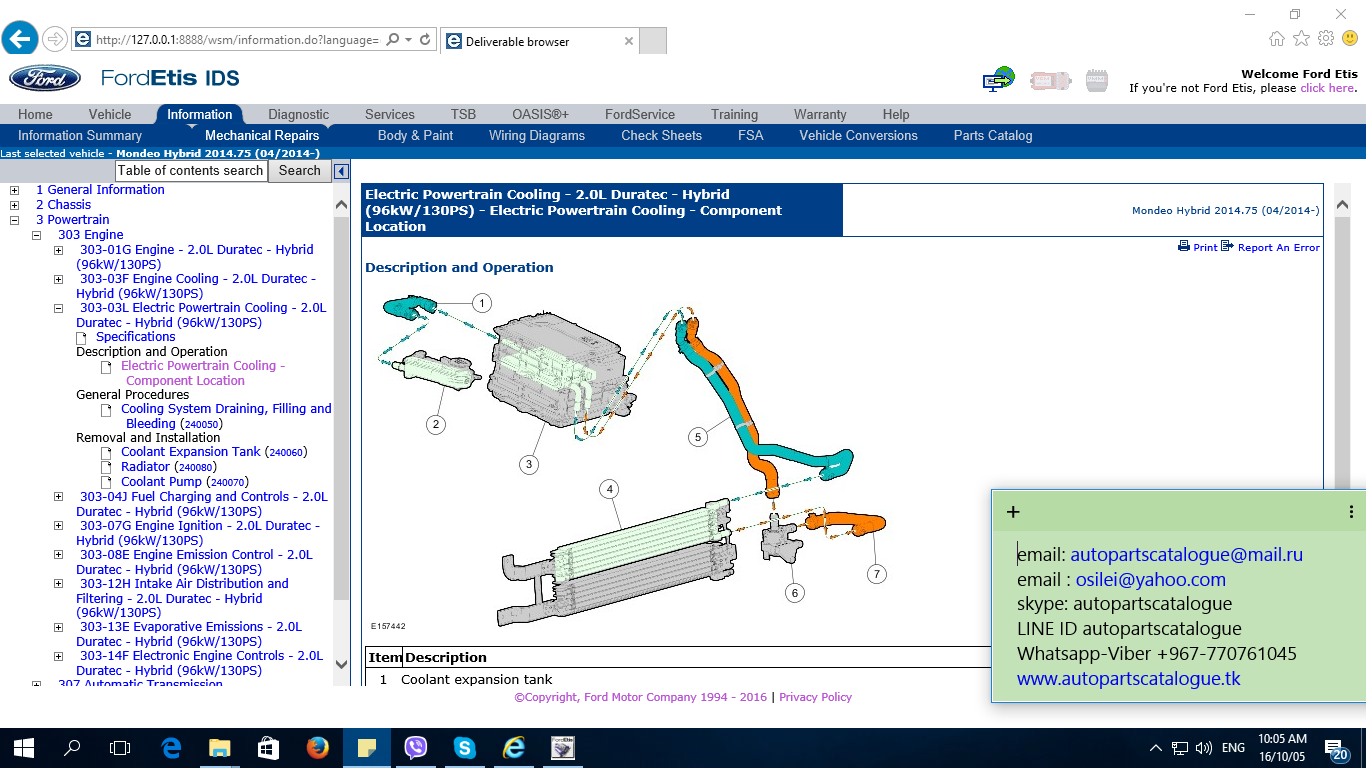1366x768 pixels.
Task: Click the vehicle connection computer icon
Action: pyautogui.click(x=998, y=80)
